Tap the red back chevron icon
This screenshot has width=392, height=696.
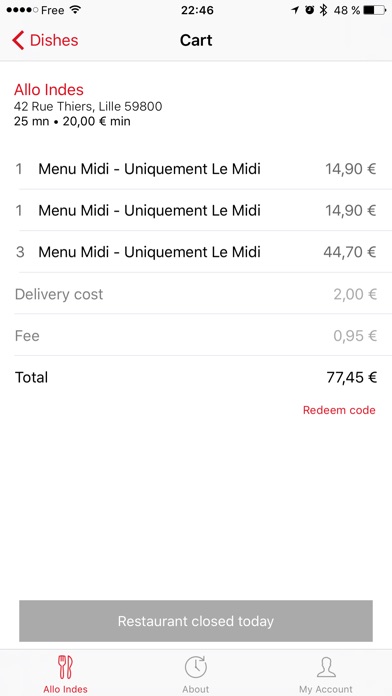tap(18, 40)
